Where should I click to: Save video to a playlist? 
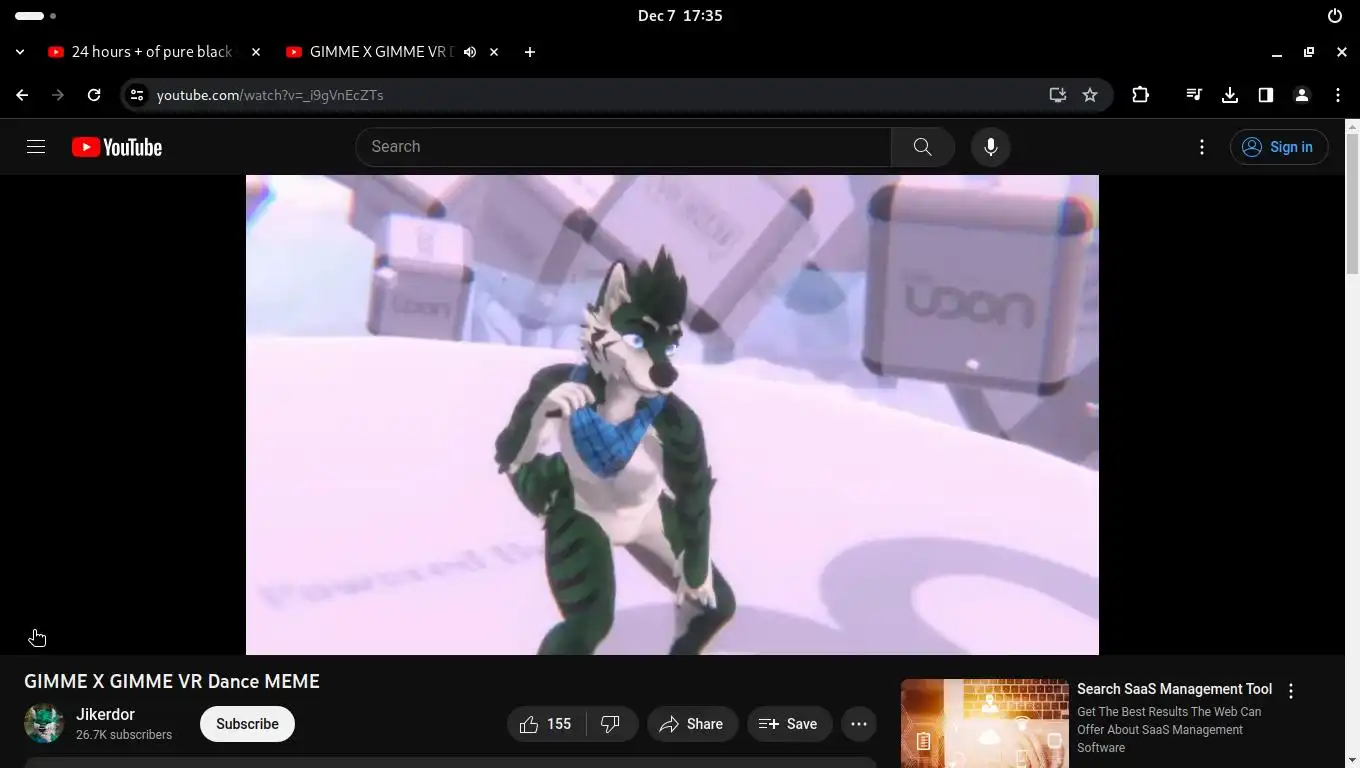click(x=789, y=724)
